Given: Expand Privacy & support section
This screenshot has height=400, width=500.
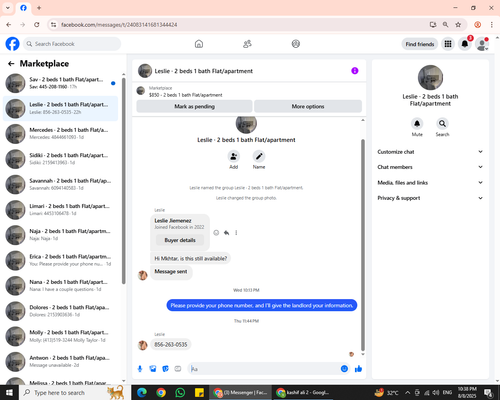Looking at the screenshot, I should point(430,198).
